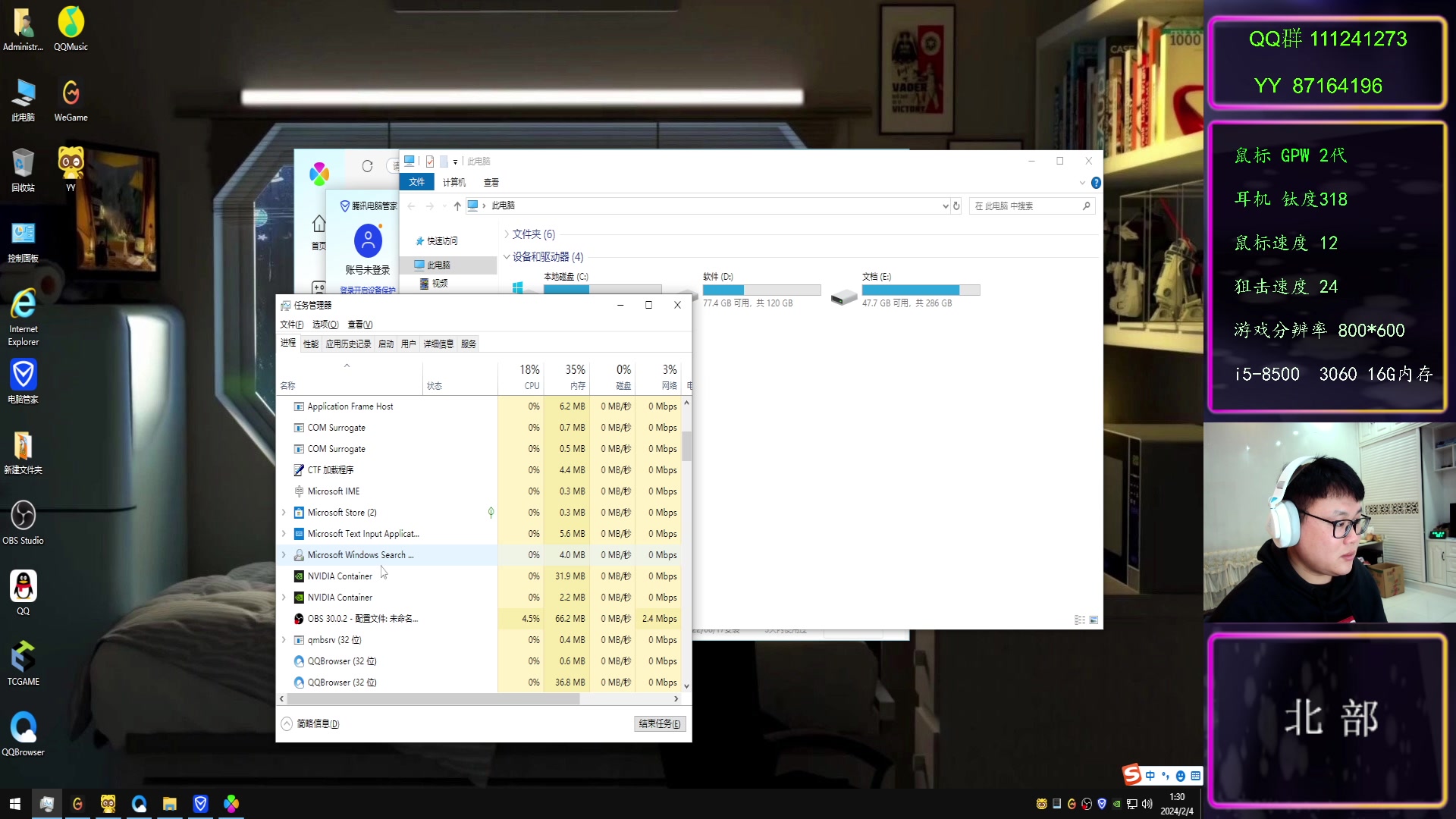The width and height of the screenshot is (1456, 819).
Task: Click File Explorer taskbar icon
Action: [170, 804]
